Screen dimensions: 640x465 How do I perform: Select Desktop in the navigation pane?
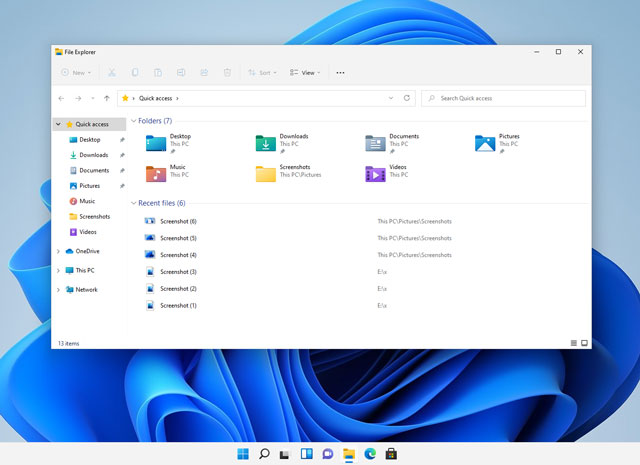coord(89,140)
